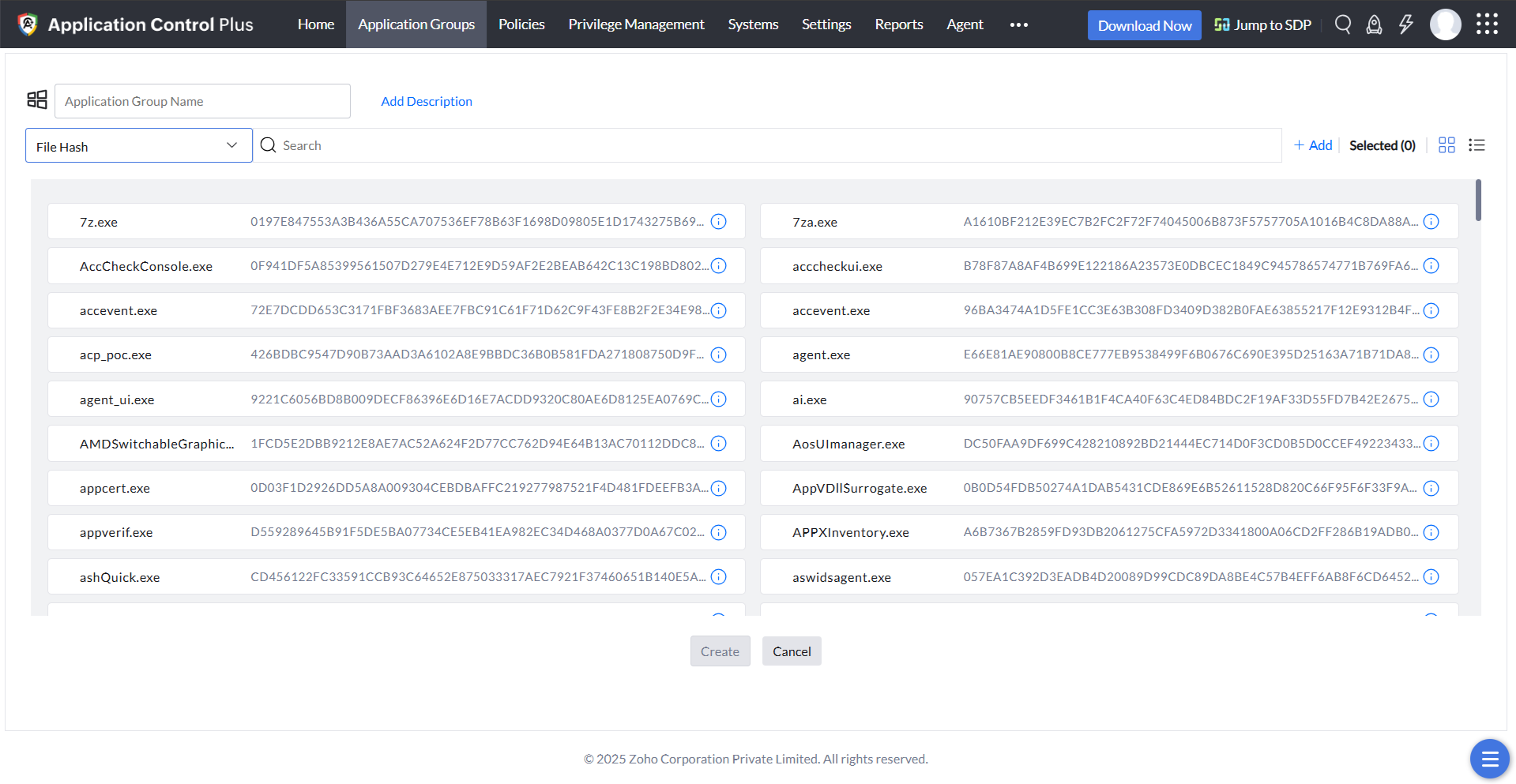This screenshot has height=784, width=1516.
Task: Open the rocket quick-start icon
Action: coord(1375,24)
